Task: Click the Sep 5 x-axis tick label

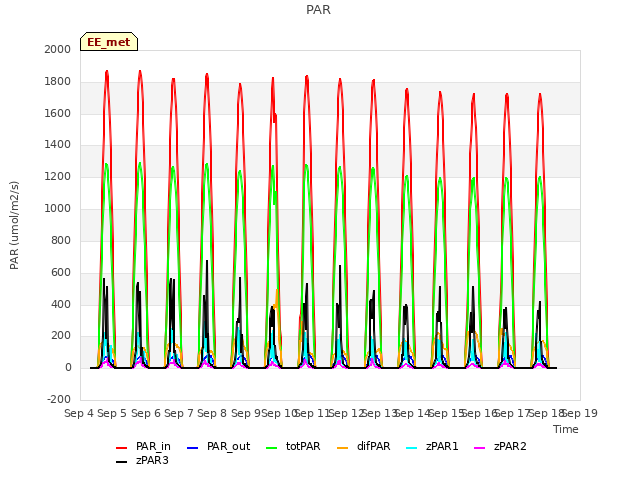Action: point(112,413)
